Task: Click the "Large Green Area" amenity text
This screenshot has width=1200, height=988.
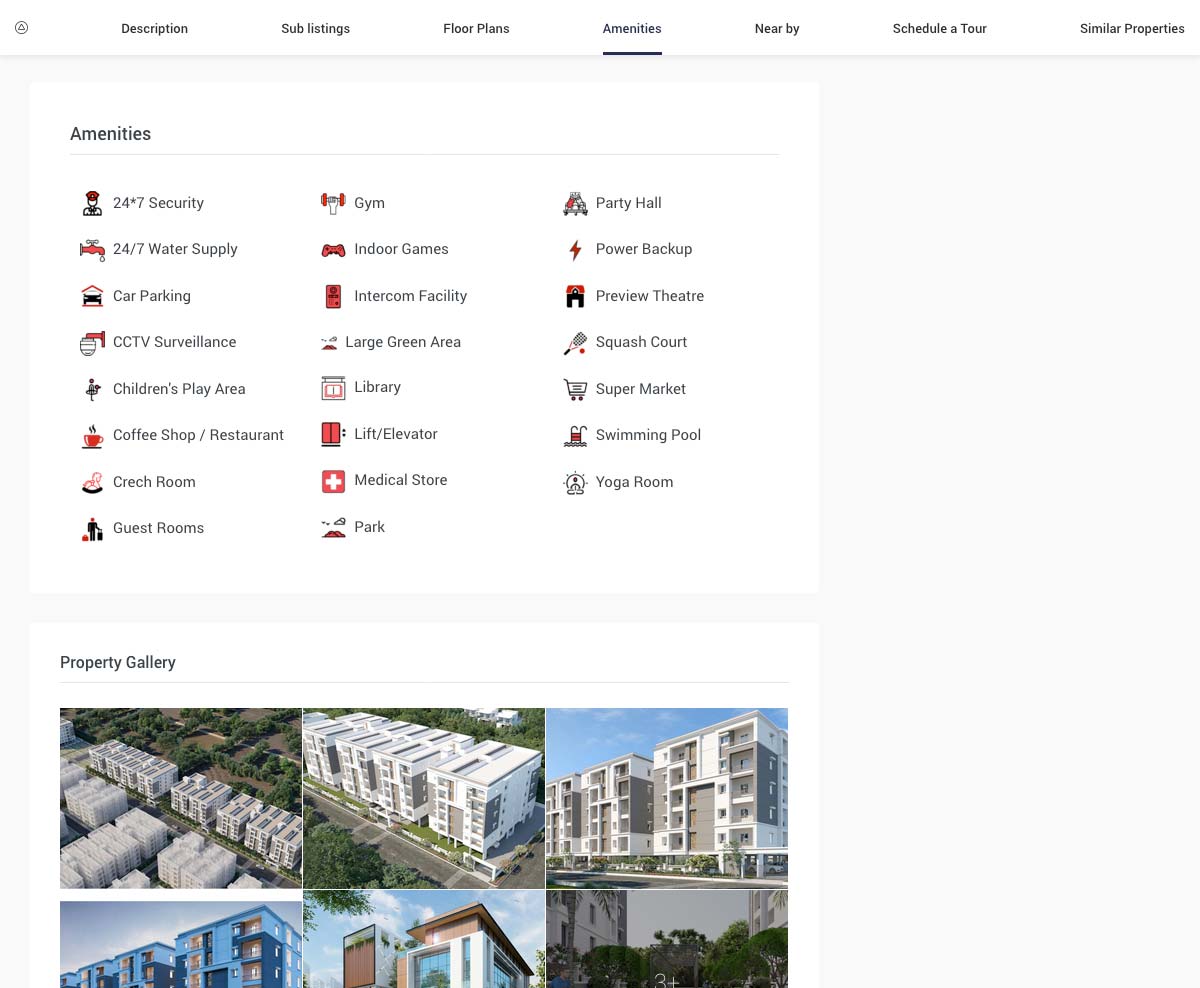Action: (403, 342)
